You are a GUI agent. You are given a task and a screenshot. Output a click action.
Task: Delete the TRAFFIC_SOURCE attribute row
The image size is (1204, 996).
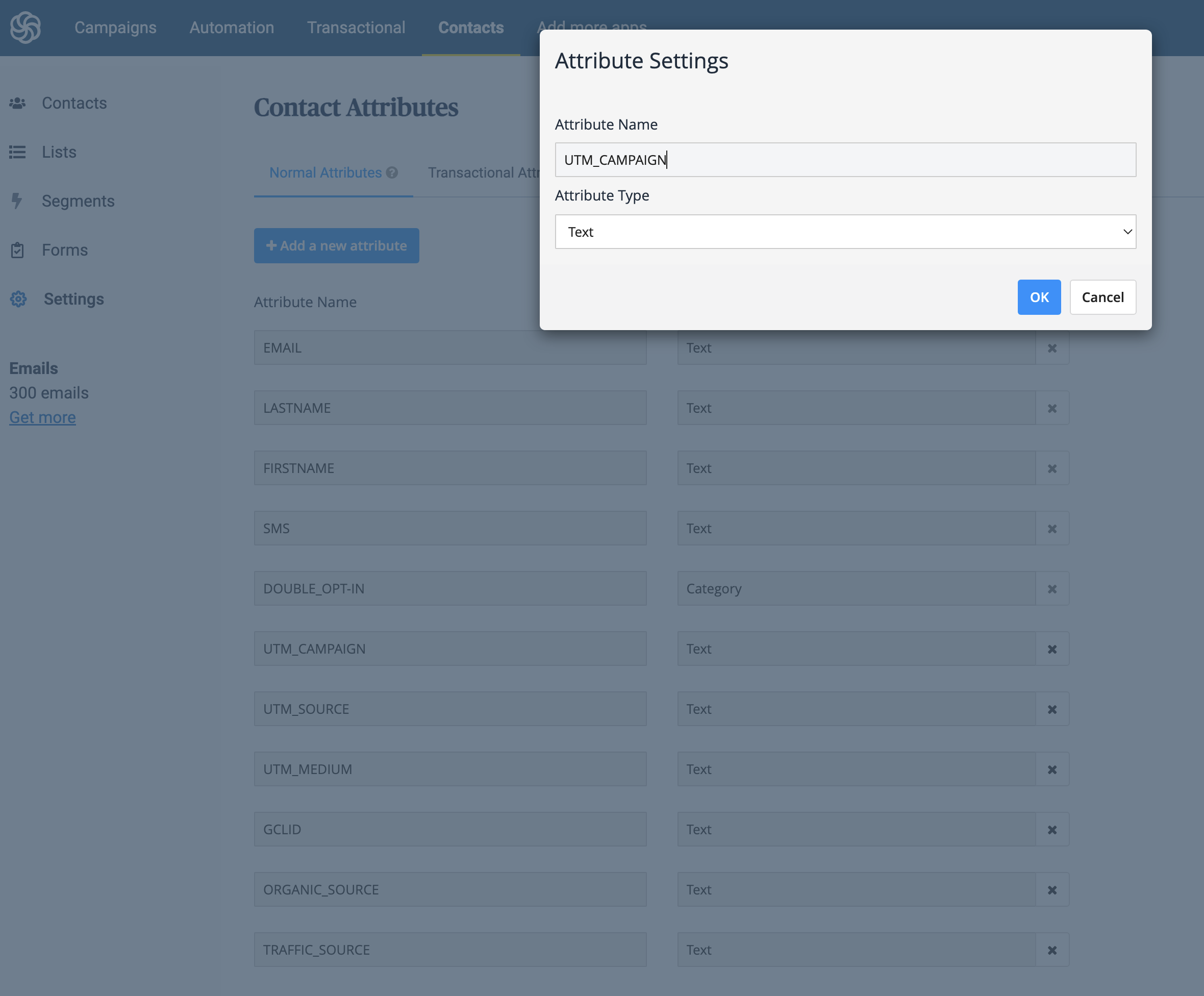1051,950
